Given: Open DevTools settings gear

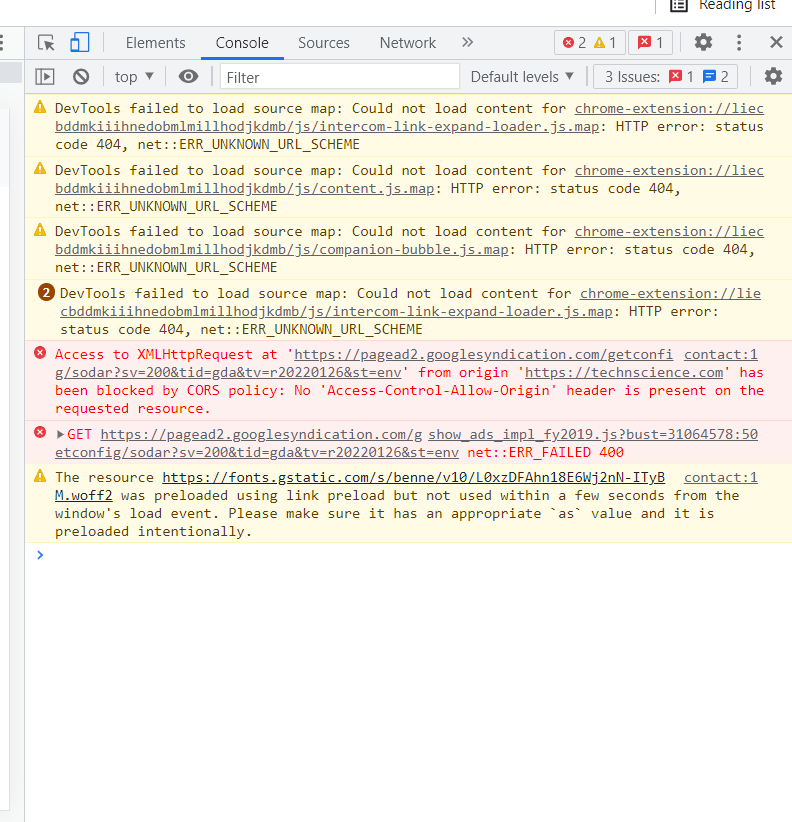Looking at the screenshot, I should 703,42.
